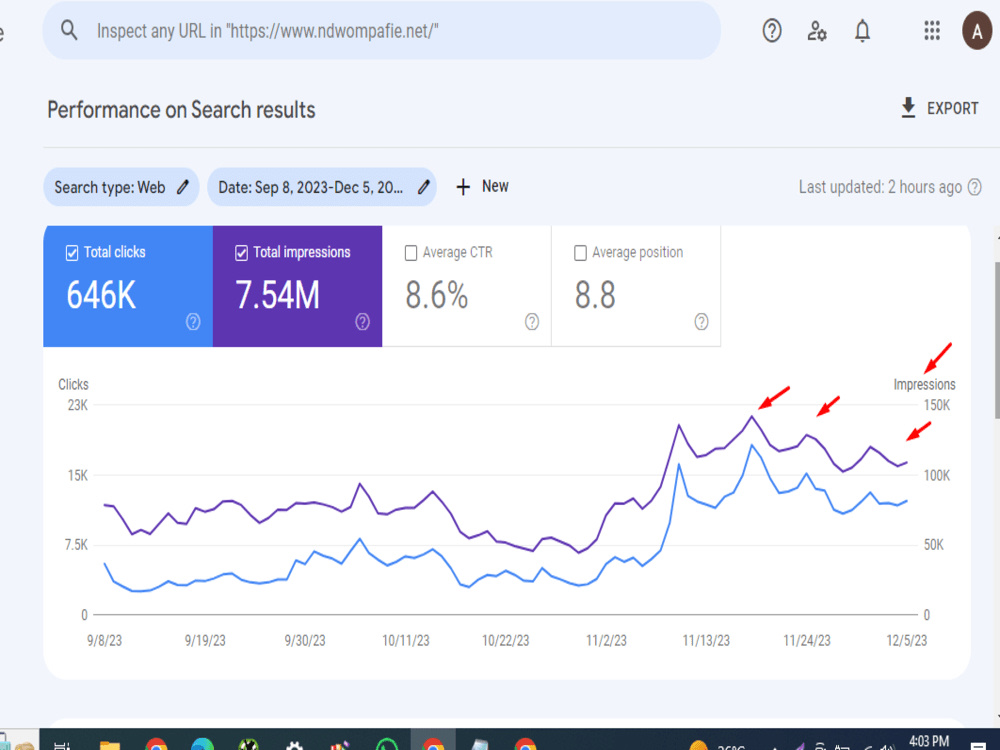The width and height of the screenshot is (1000, 750).
Task: Click the 10/11/23 date label
Action: pos(406,640)
